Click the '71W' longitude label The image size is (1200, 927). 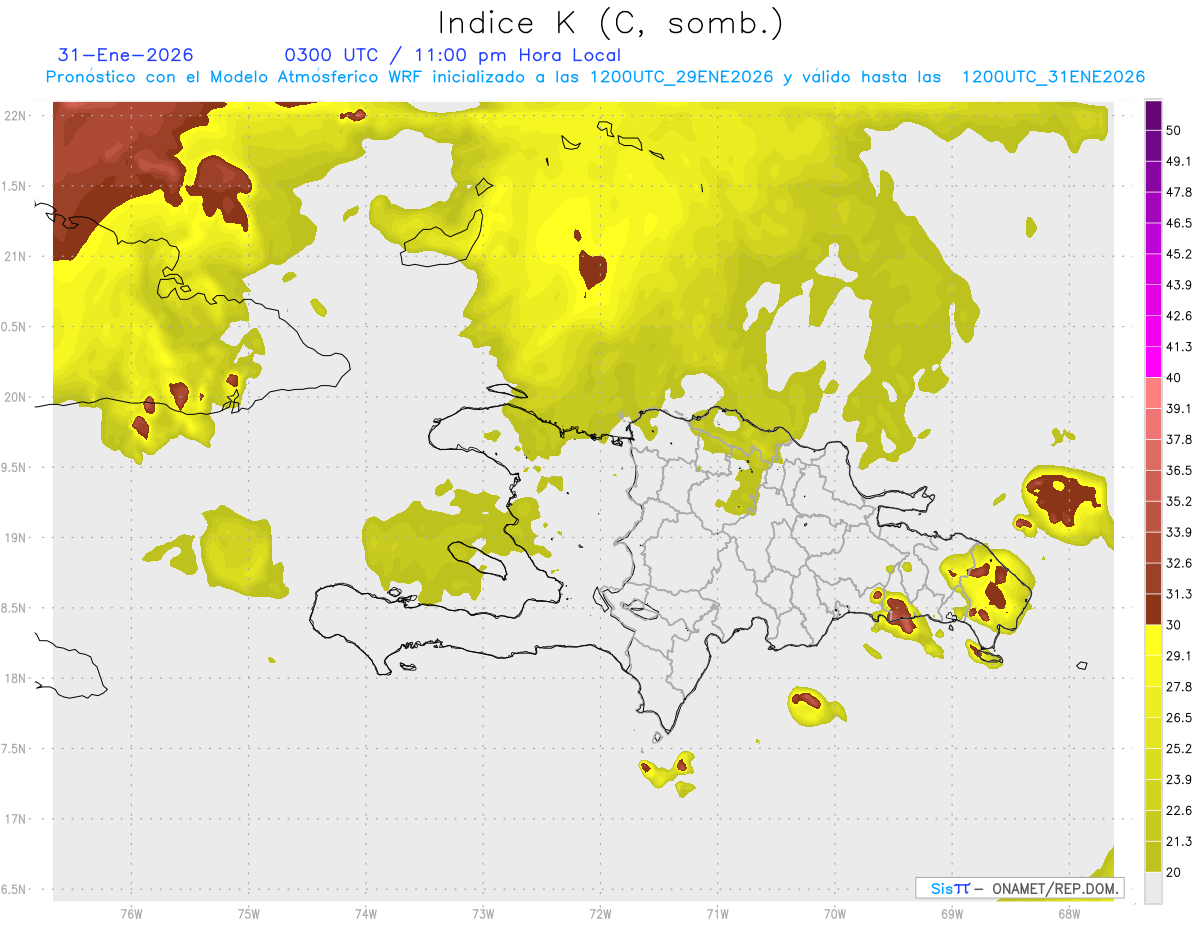717,913
